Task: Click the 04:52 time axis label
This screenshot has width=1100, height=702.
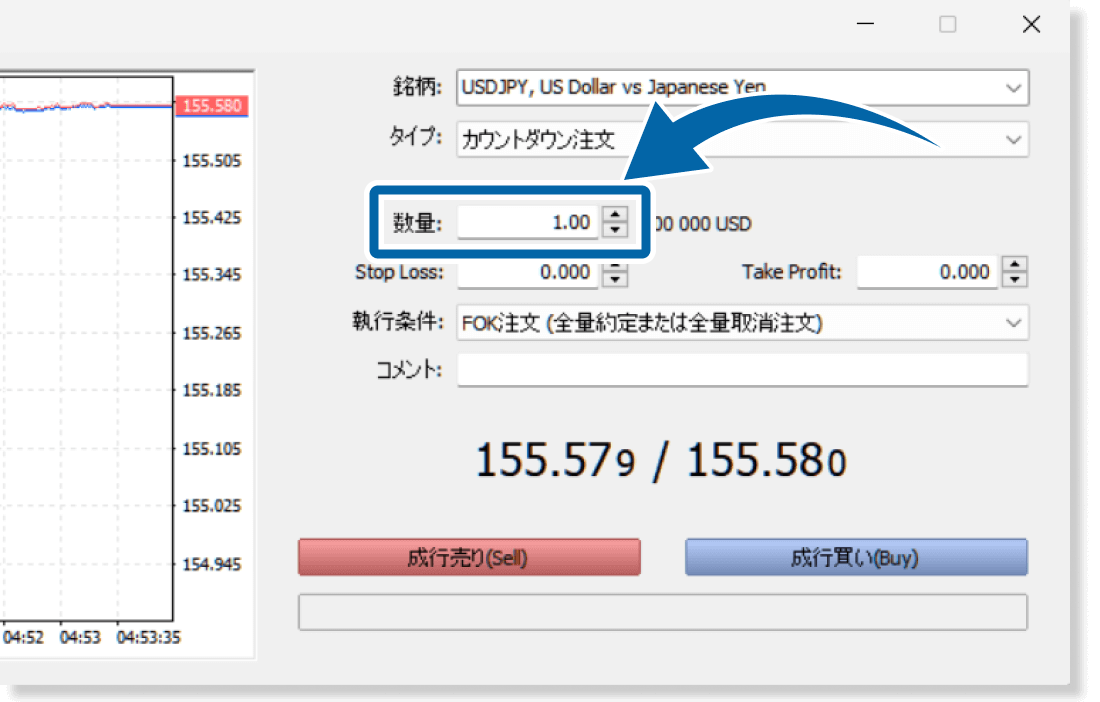Action: 23,637
